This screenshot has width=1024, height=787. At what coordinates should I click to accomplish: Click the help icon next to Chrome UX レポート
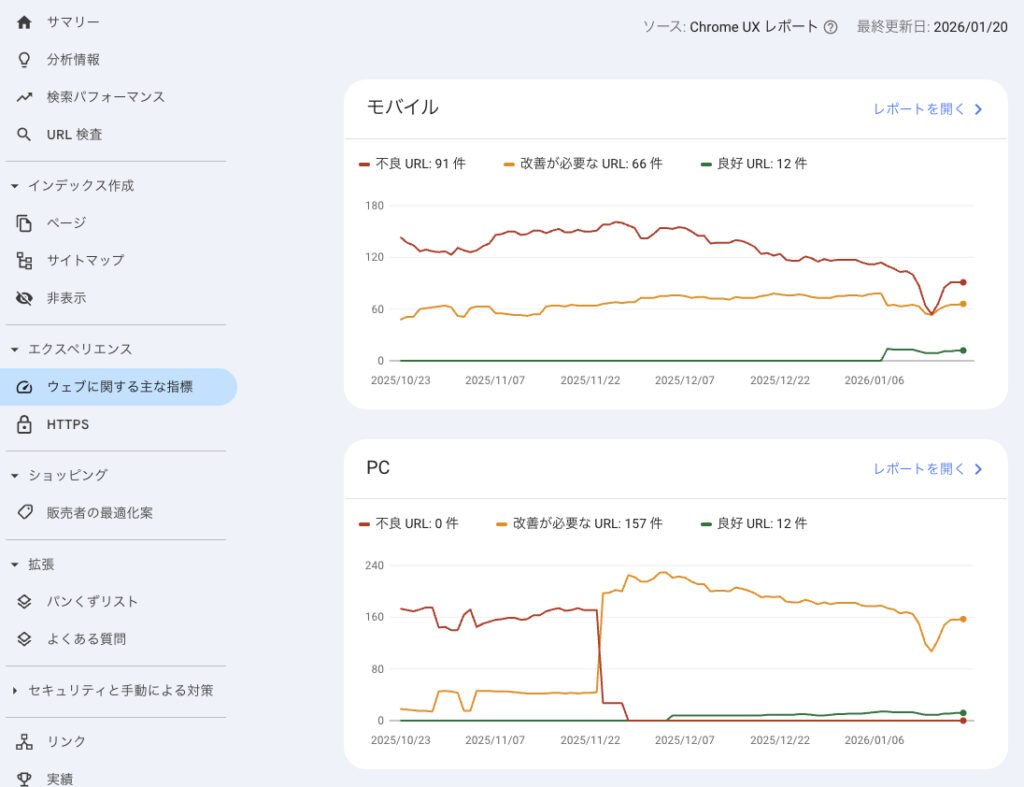pos(830,28)
